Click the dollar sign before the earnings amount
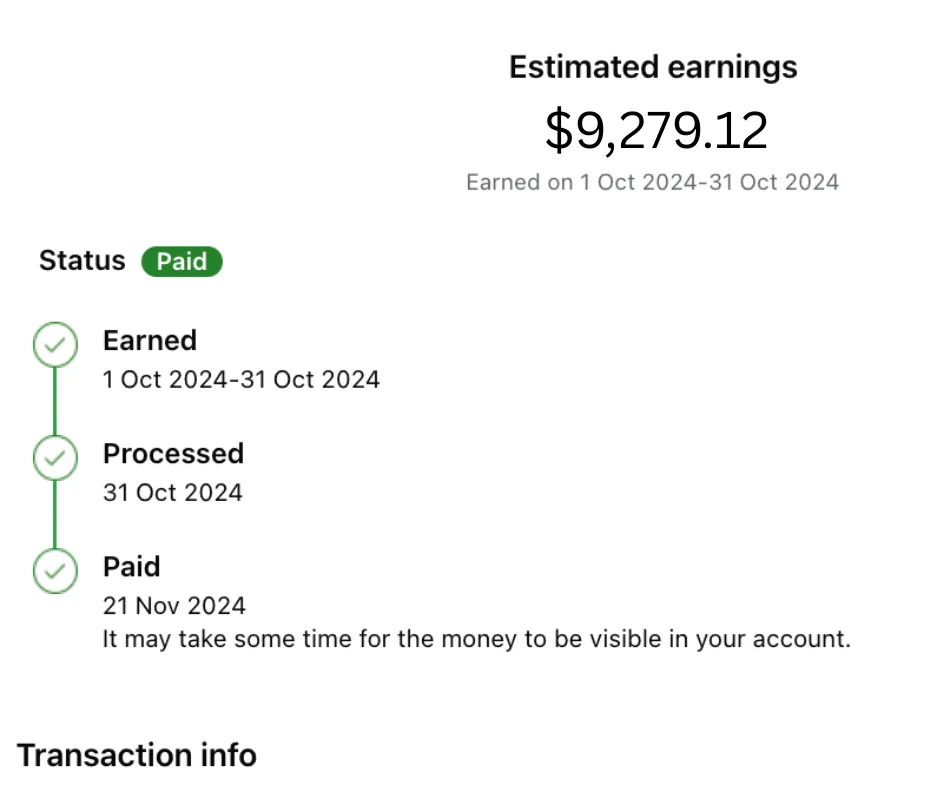The image size is (940, 788). 558,131
